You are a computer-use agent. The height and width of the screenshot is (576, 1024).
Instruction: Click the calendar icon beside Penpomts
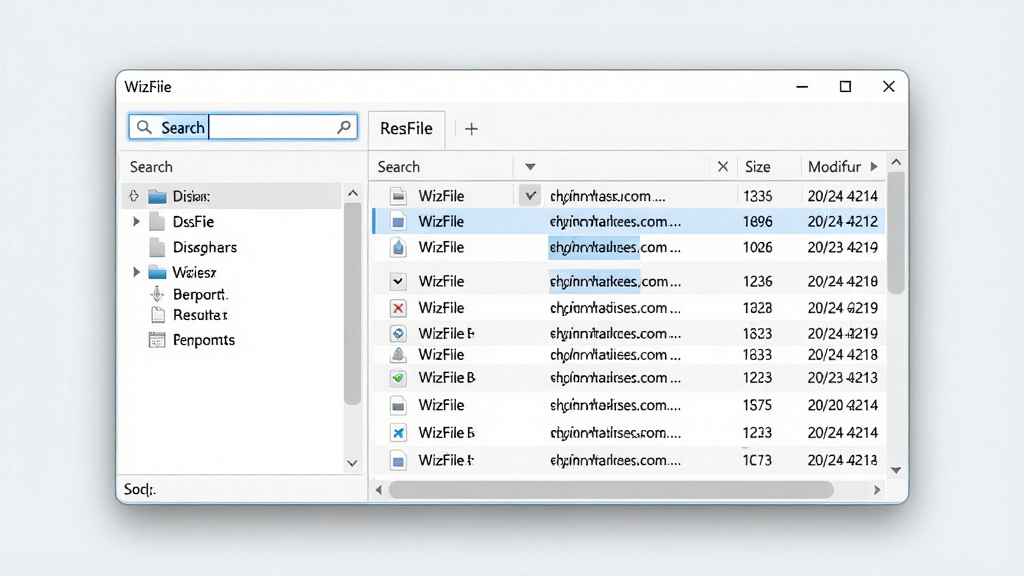tap(157, 340)
